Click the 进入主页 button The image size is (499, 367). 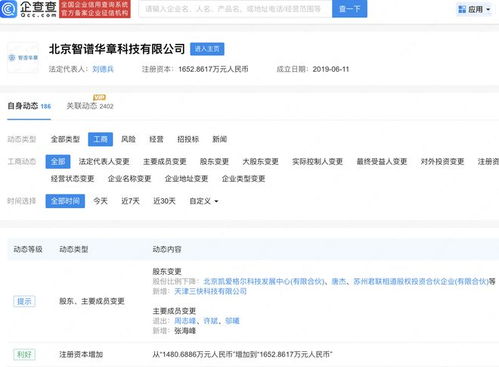point(207,49)
